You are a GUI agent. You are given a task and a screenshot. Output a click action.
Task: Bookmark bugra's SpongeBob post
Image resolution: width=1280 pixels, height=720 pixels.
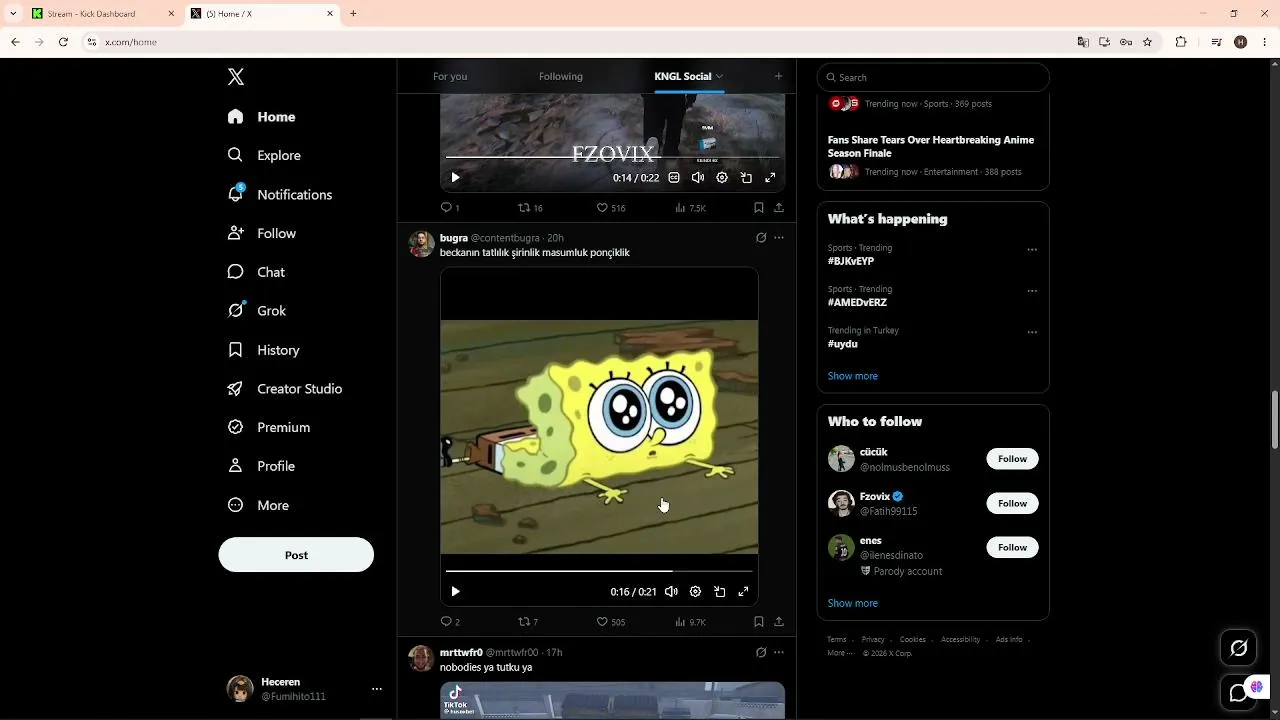759,622
